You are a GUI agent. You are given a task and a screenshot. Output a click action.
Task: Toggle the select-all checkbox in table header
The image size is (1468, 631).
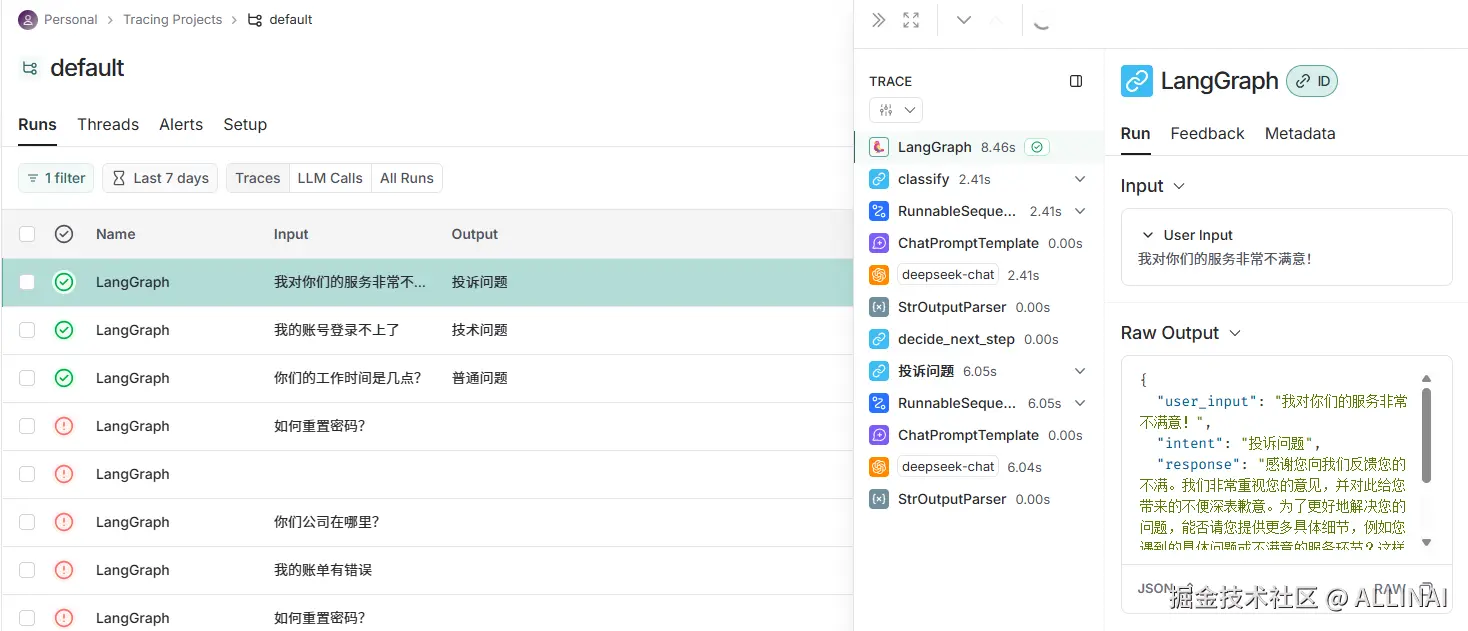pyautogui.click(x=27, y=234)
